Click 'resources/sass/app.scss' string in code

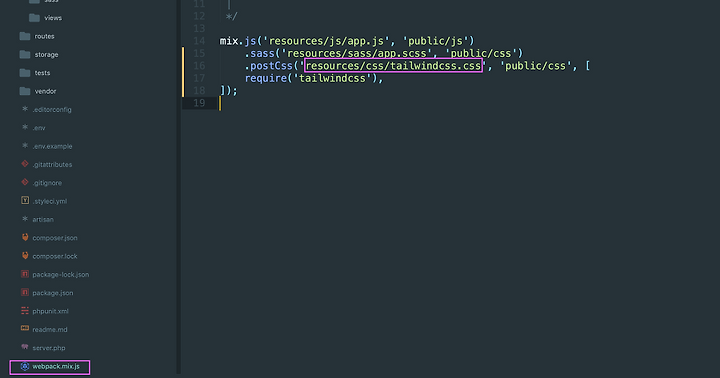[356, 53]
